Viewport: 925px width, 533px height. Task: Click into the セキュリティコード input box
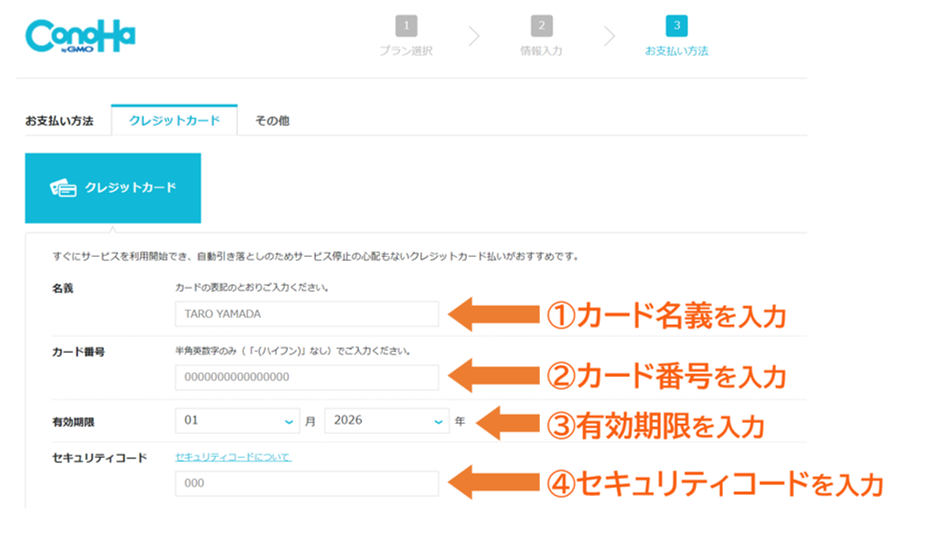coord(306,484)
